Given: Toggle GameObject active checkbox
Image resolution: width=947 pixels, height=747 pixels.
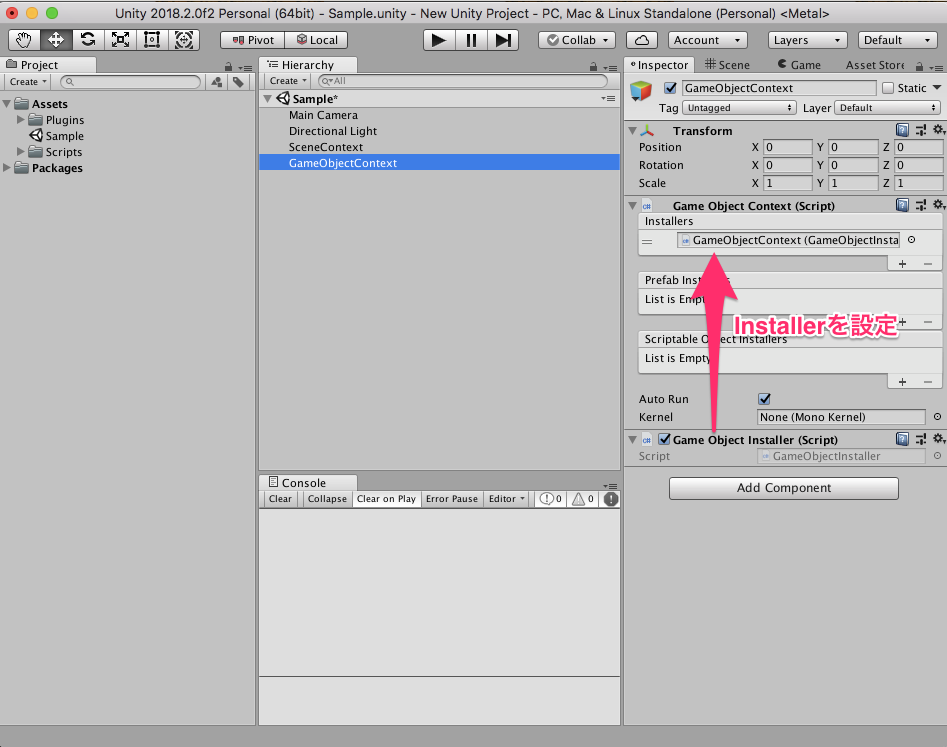Looking at the screenshot, I should pyautogui.click(x=670, y=88).
